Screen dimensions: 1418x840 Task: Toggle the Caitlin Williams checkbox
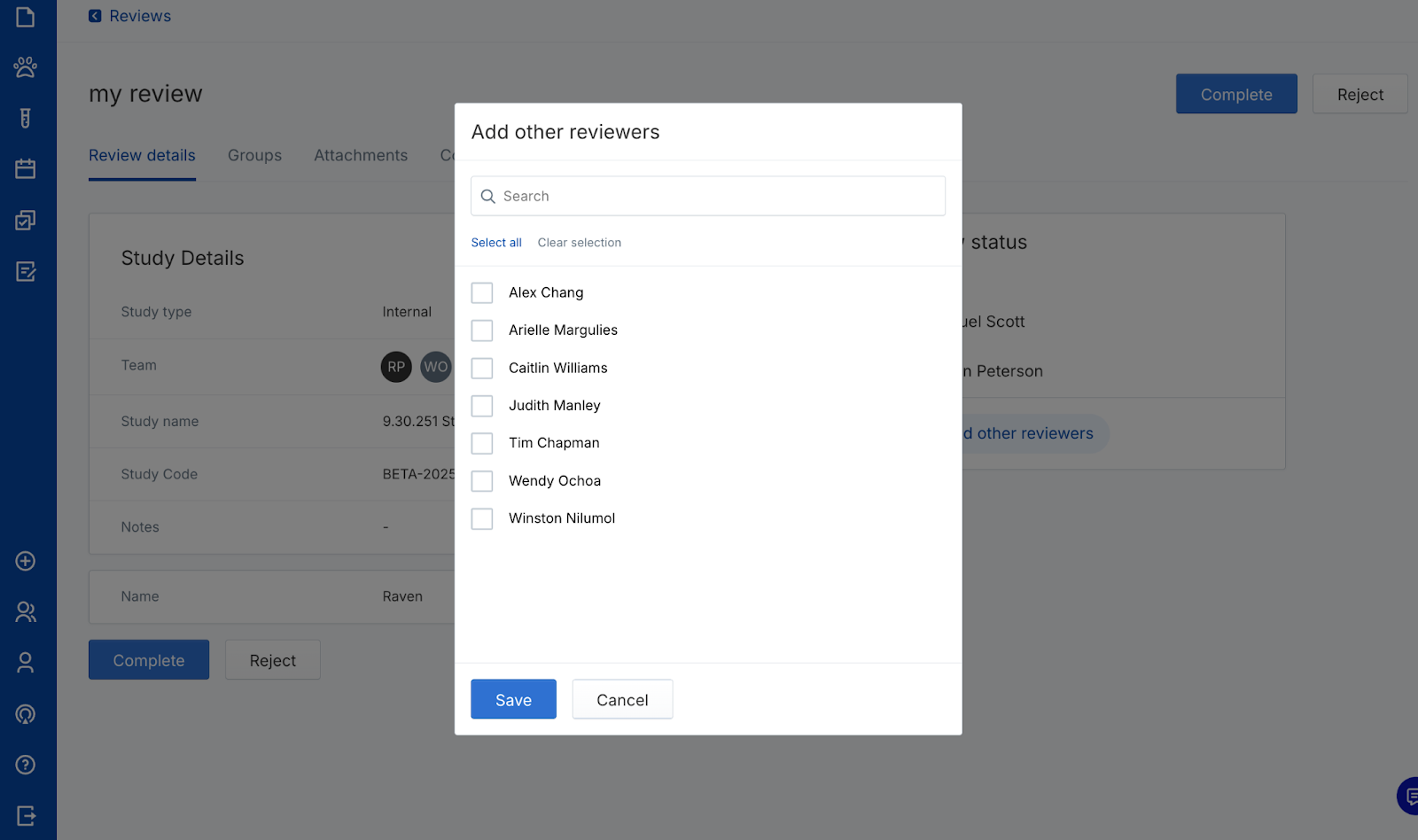click(x=482, y=368)
